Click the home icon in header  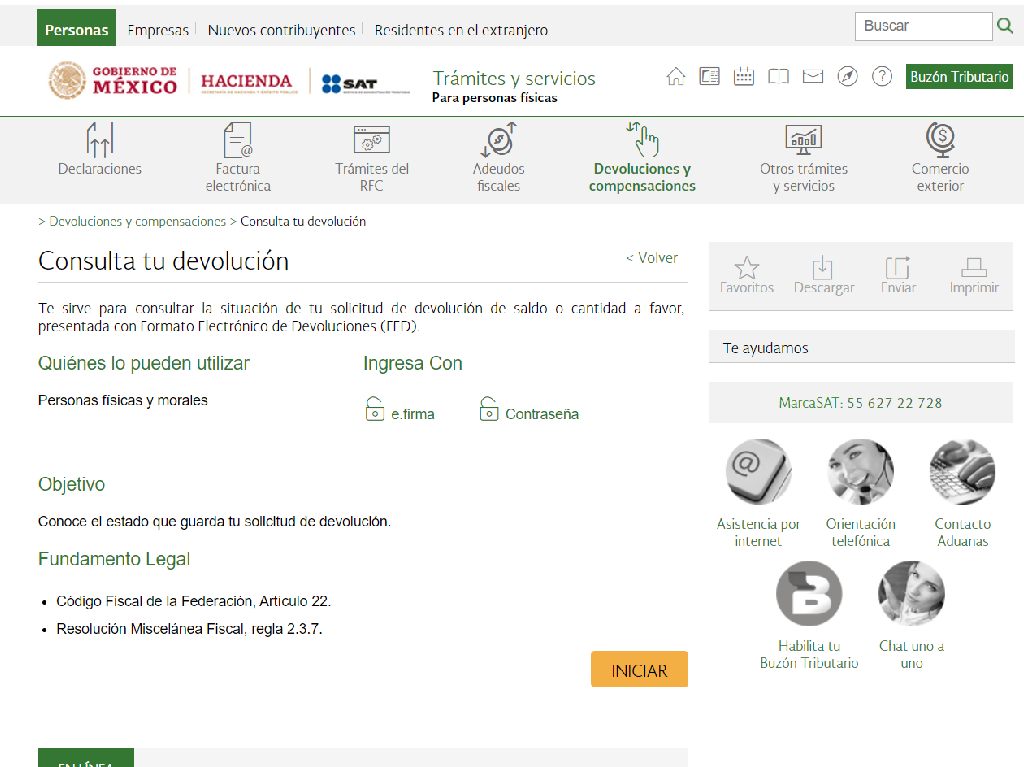coord(676,77)
